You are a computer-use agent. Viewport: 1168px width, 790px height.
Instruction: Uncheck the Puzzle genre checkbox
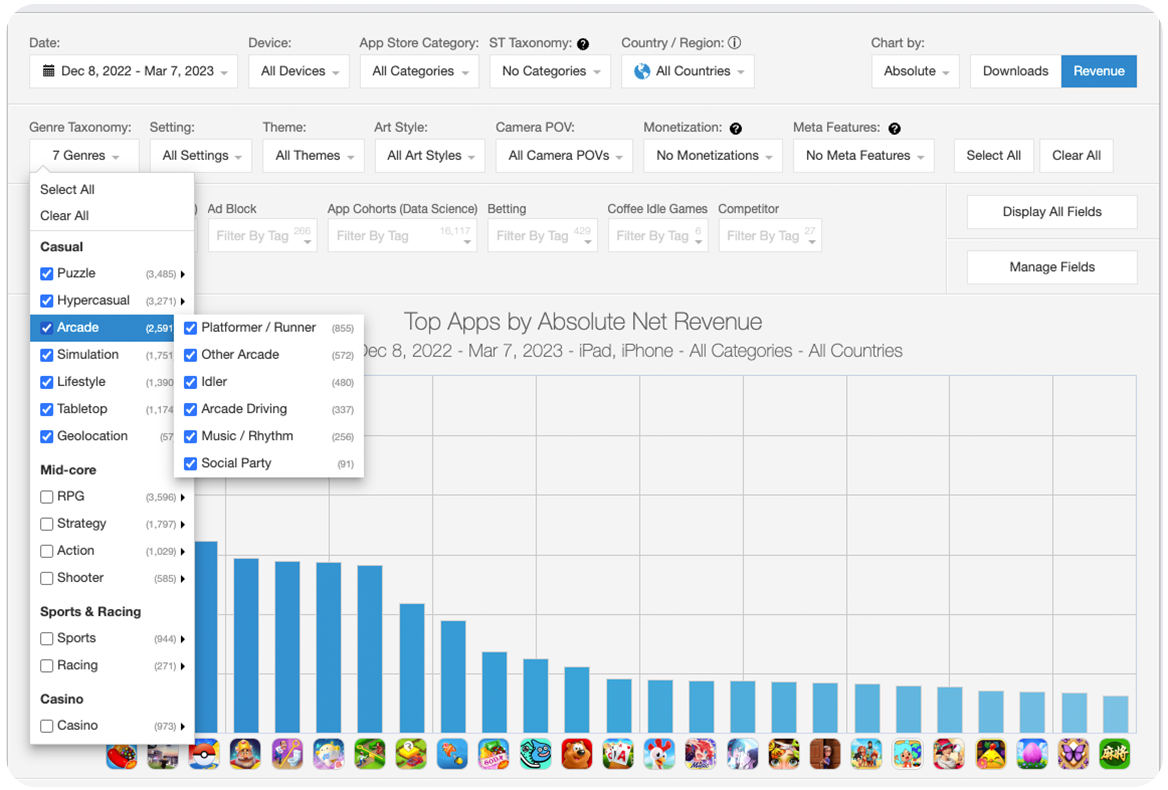click(47, 274)
